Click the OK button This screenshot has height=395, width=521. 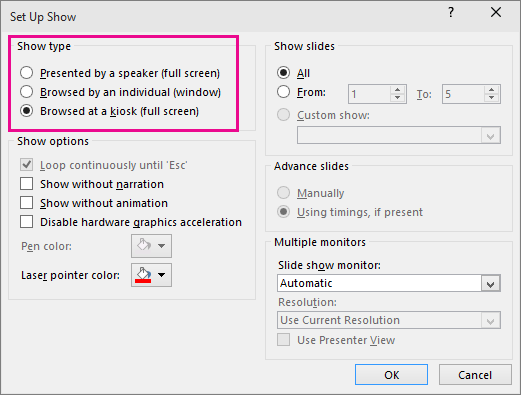pos(391,375)
